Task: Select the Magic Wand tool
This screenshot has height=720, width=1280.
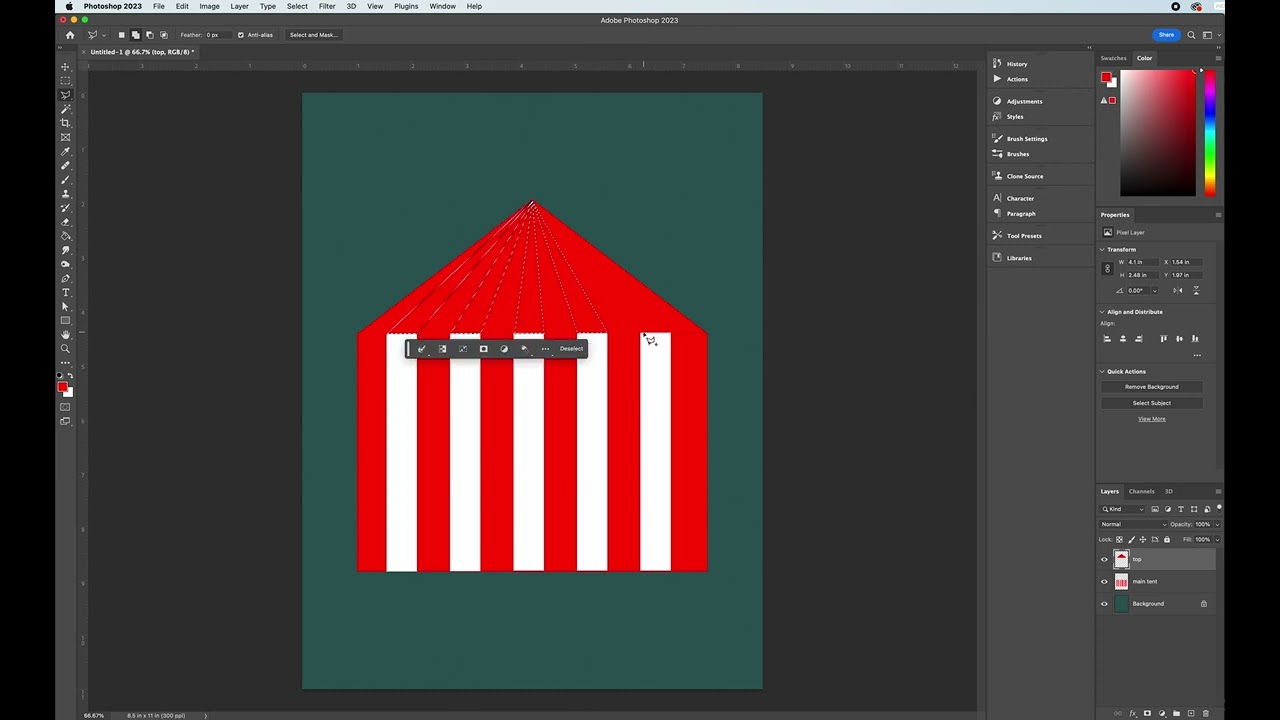Action: 66,109
